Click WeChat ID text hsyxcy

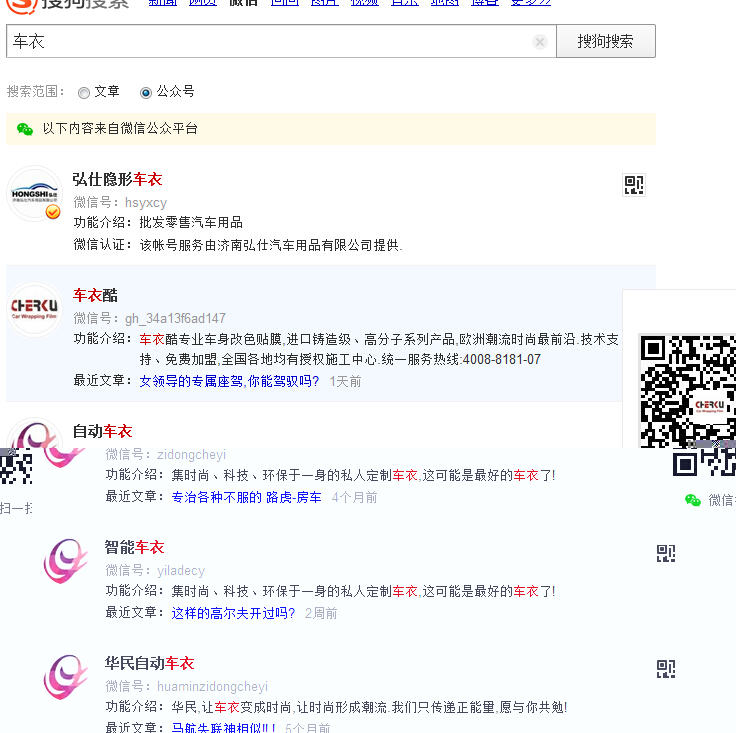(x=146, y=202)
